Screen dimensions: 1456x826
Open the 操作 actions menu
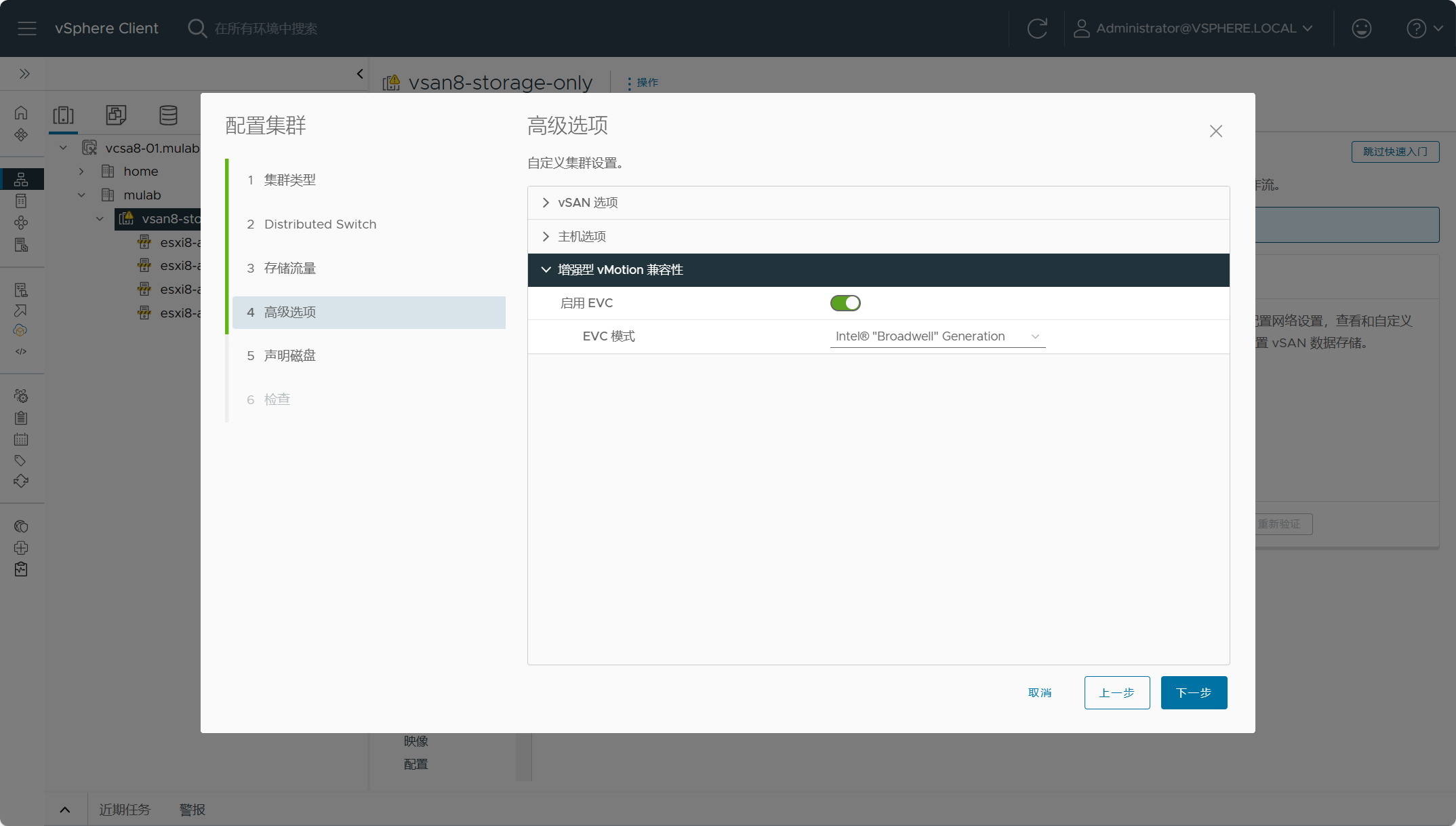click(x=643, y=83)
